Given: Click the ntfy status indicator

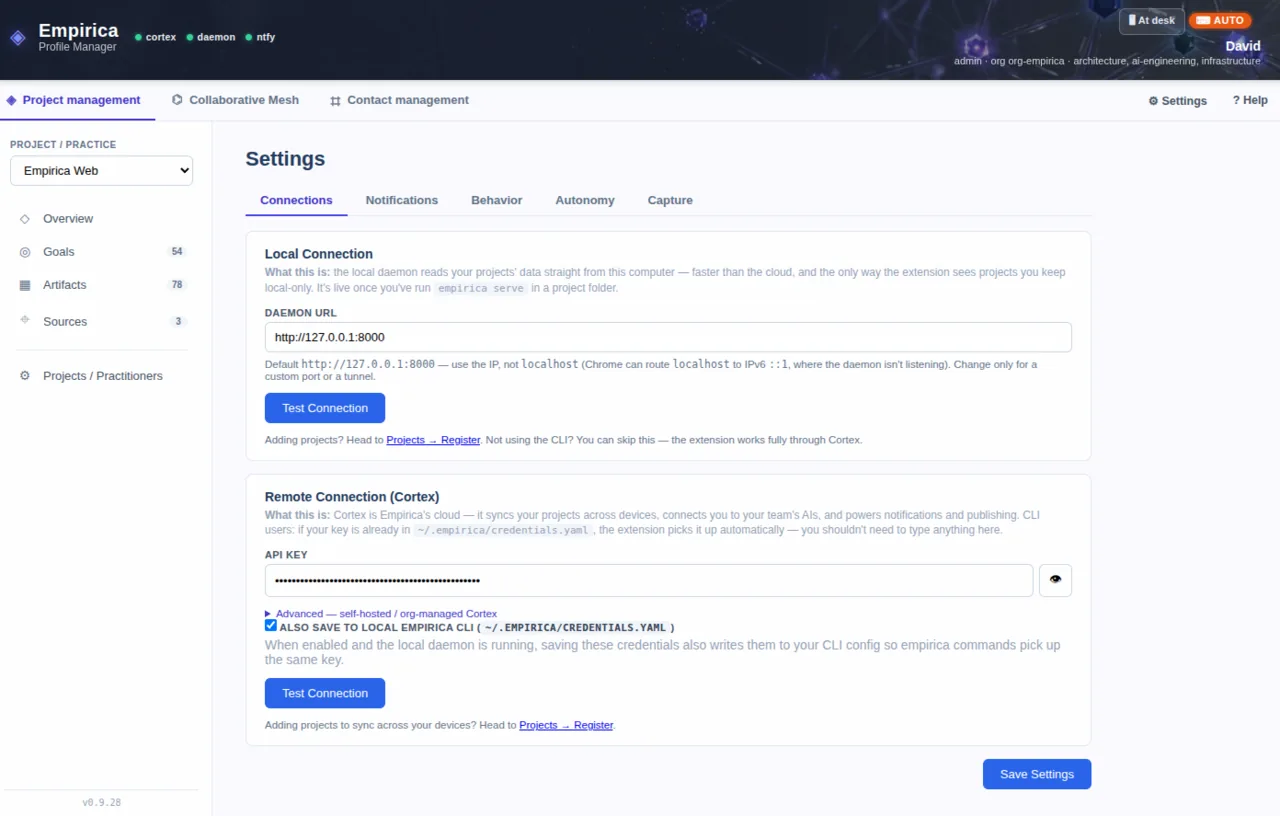Looking at the screenshot, I should [260, 37].
